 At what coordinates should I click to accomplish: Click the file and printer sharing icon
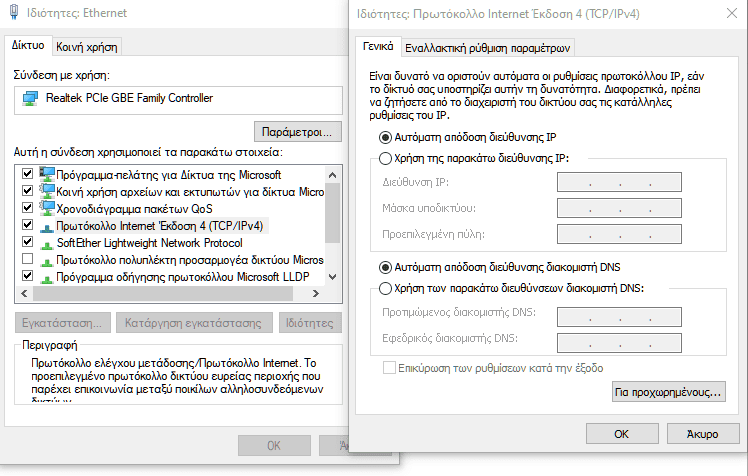point(47,192)
